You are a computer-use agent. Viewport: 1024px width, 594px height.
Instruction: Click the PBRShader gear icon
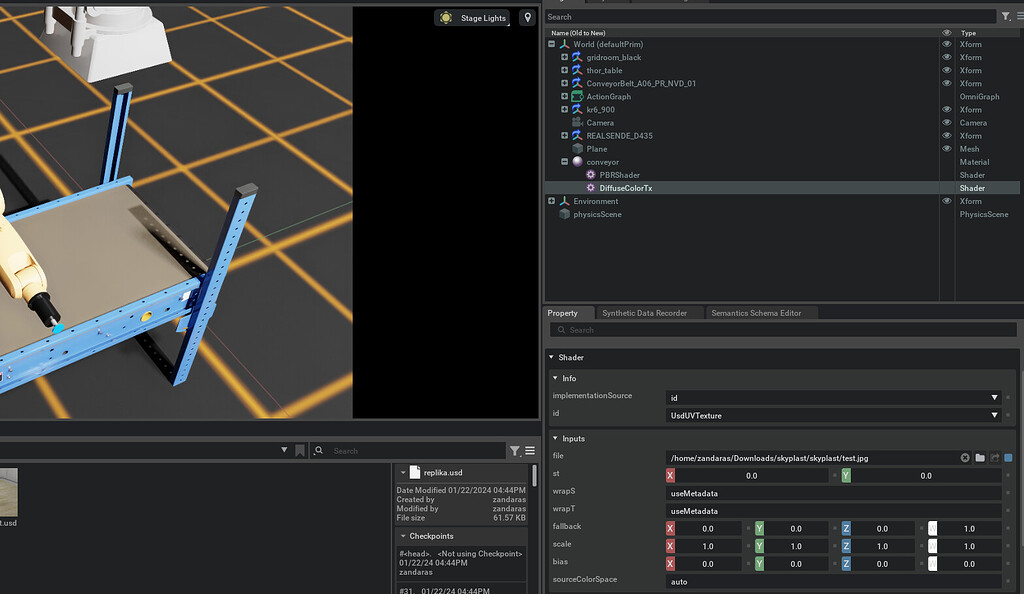pos(589,174)
